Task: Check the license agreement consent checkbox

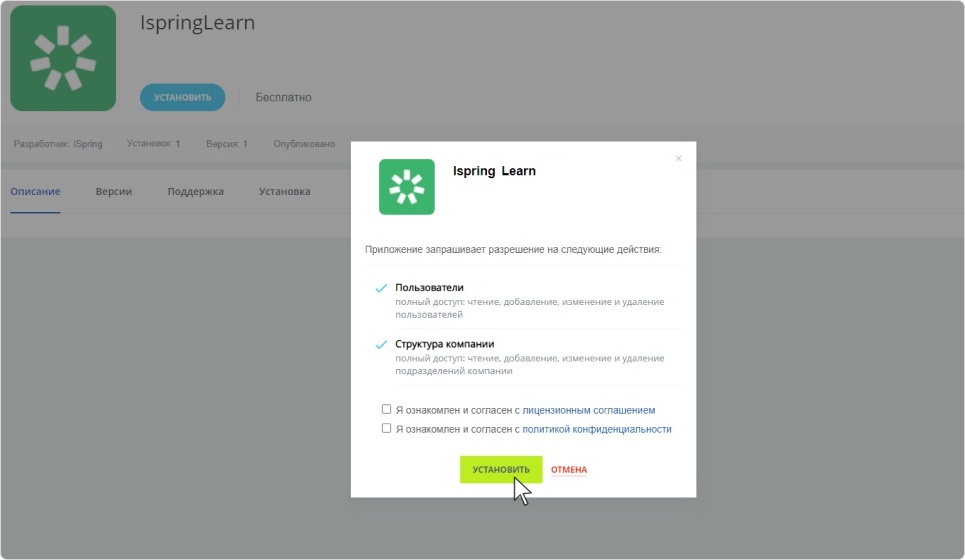Action: point(386,409)
